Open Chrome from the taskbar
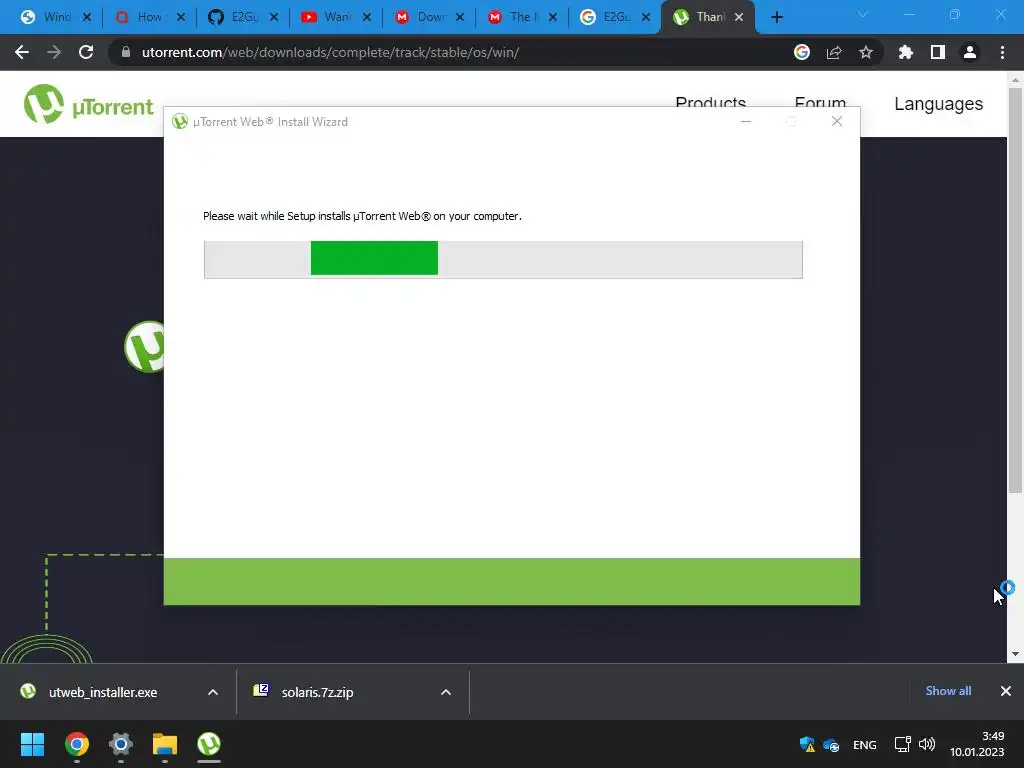 click(77, 744)
